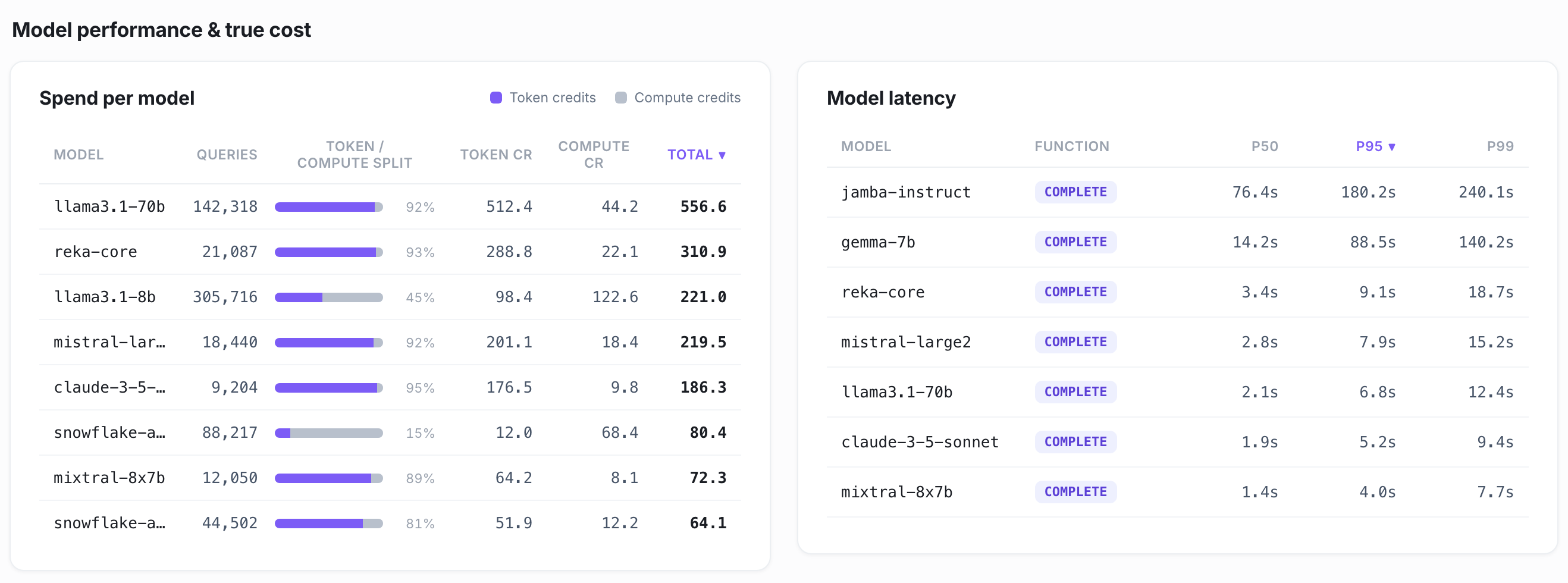The image size is (1568, 583).
Task: Click the COMPLETE badge for llama3.1-70b latency row
Action: tap(1075, 391)
